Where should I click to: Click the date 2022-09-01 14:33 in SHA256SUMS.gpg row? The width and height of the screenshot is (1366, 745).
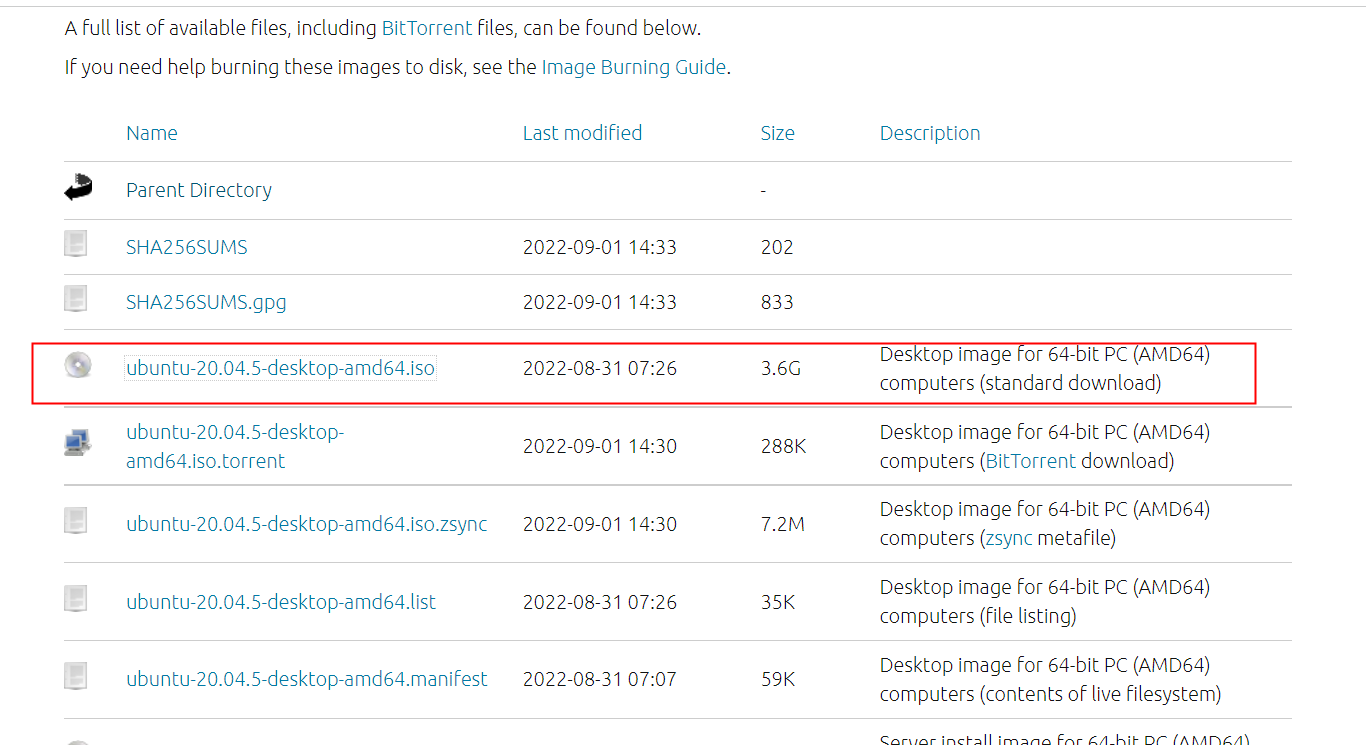(600, 302)
